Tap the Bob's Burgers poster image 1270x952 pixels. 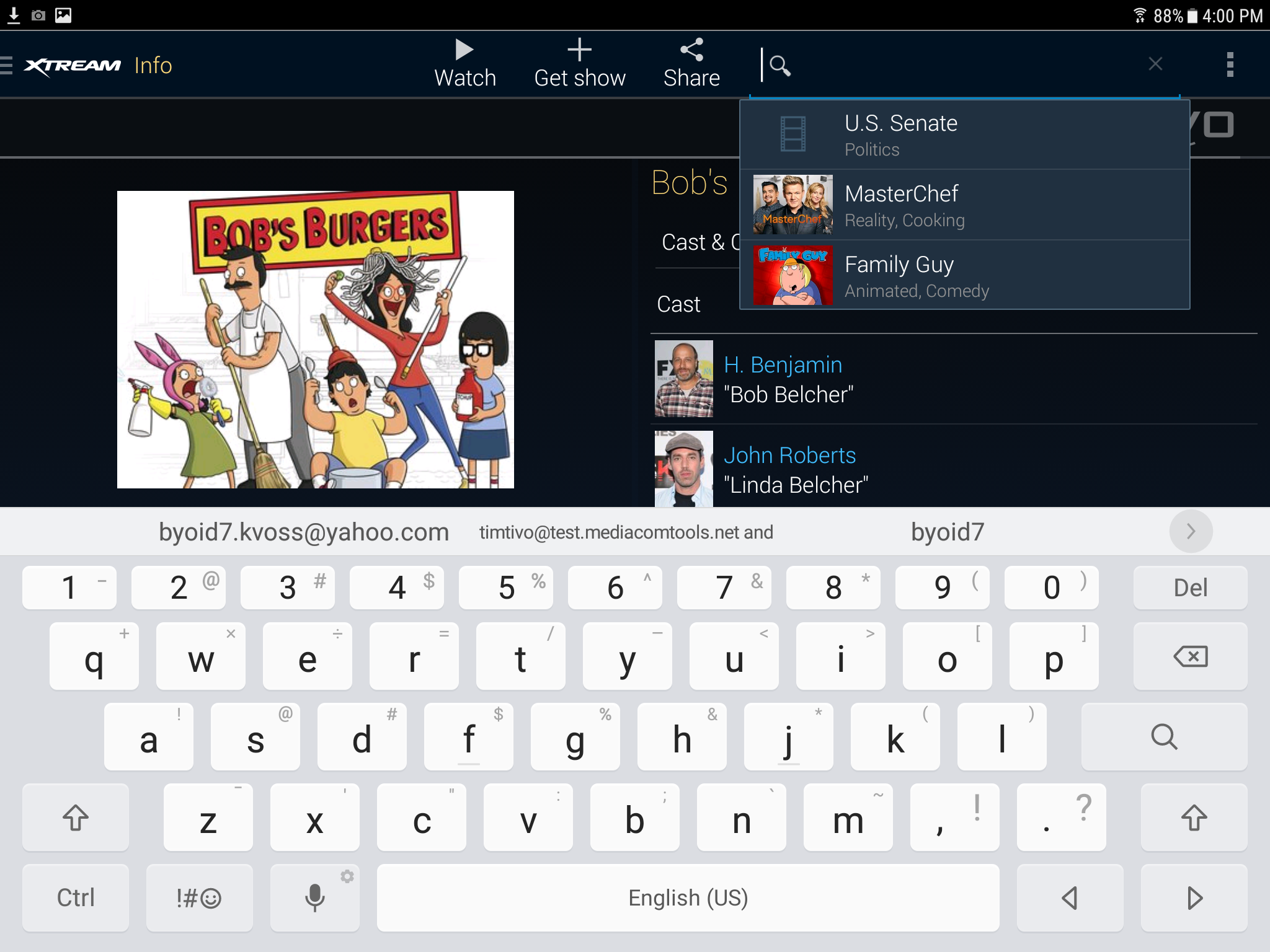tap(315, 339)
